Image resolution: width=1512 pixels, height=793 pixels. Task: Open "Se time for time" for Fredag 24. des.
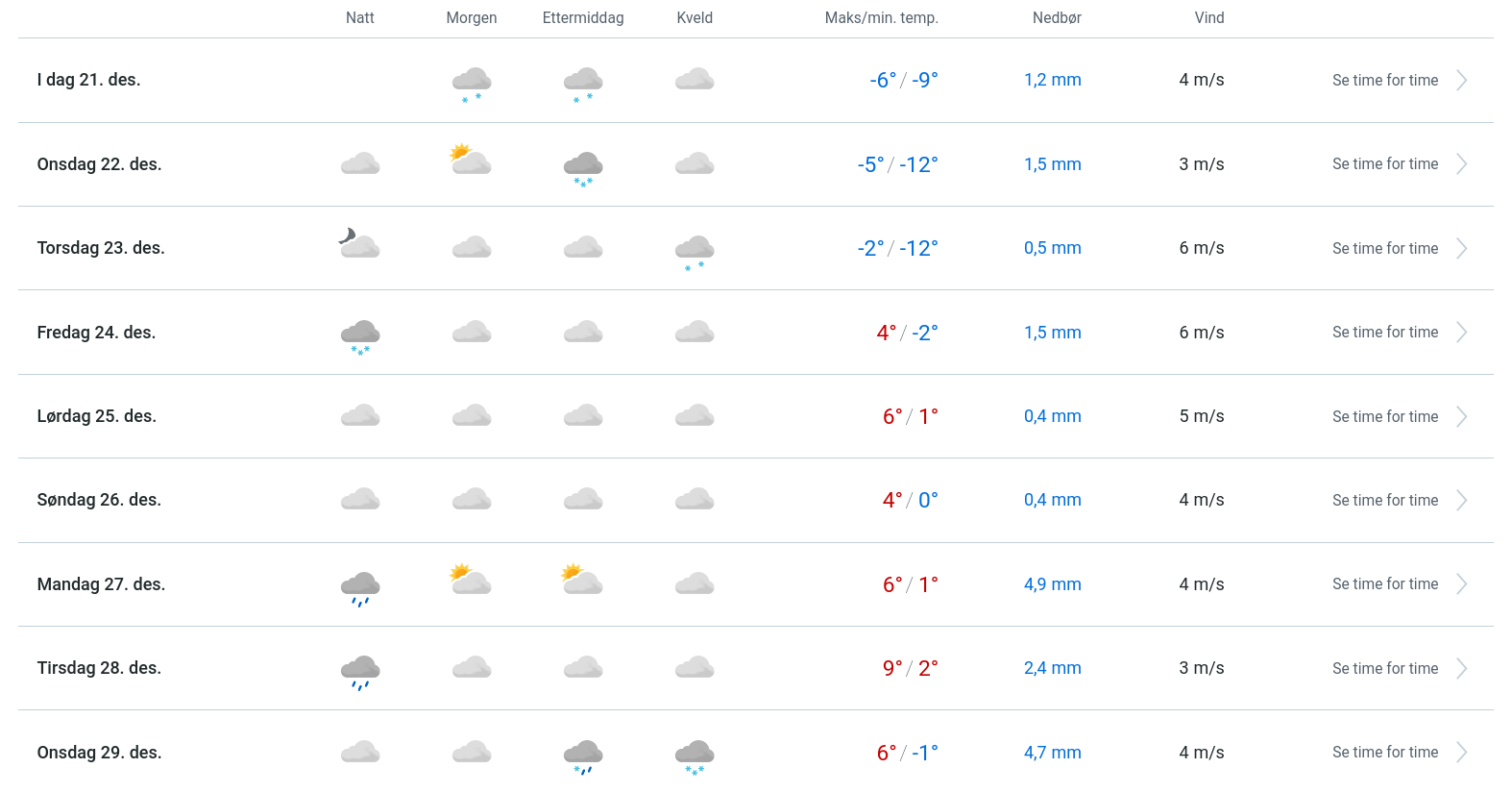click(1384, 333)
